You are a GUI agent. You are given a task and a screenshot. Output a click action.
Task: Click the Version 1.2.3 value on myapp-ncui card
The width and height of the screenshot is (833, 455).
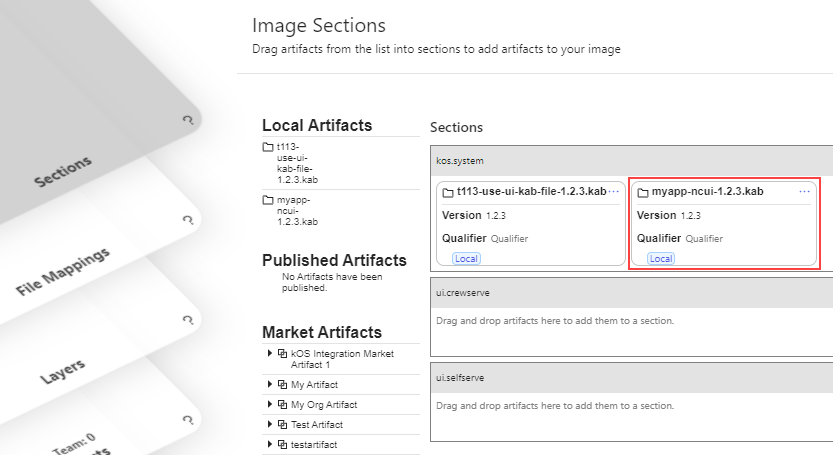[x=691, y=216]
